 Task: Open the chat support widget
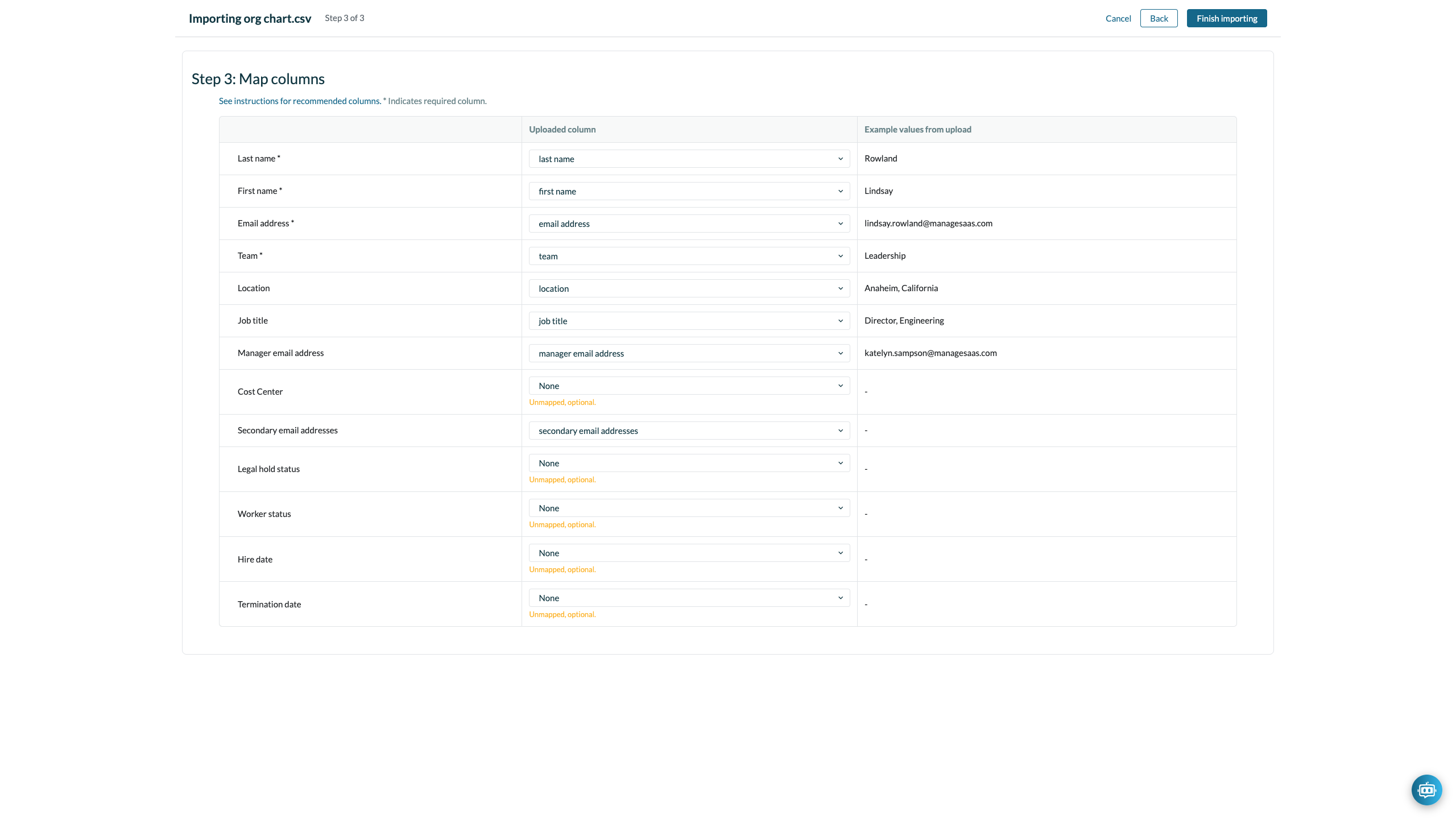pyautogui.click(x=1426, y=789)
